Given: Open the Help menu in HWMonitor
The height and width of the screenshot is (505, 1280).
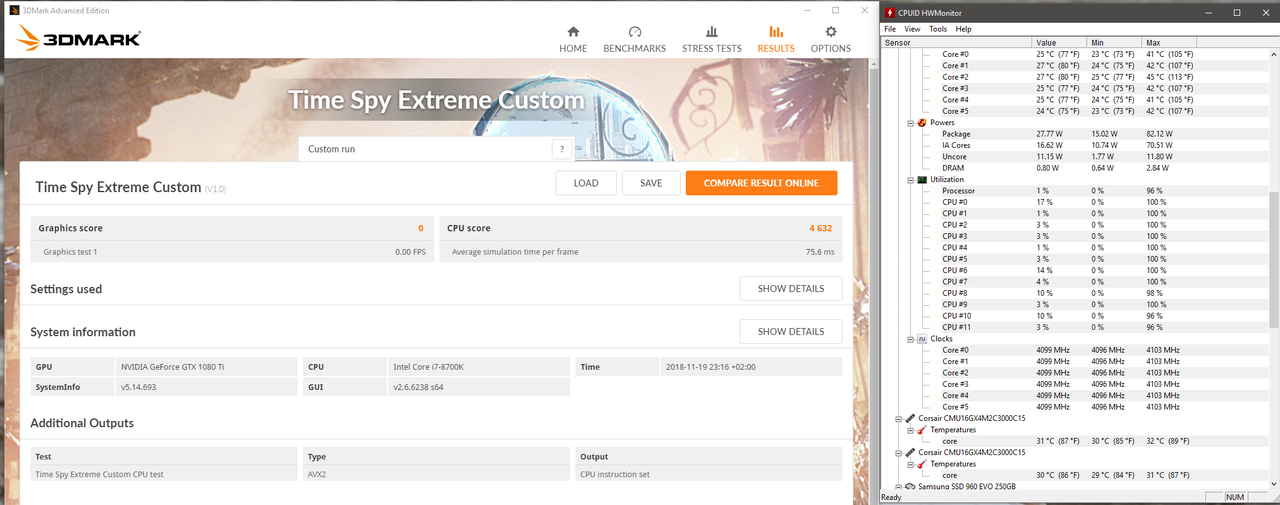Looking at the screenshot, I should 963,29.
